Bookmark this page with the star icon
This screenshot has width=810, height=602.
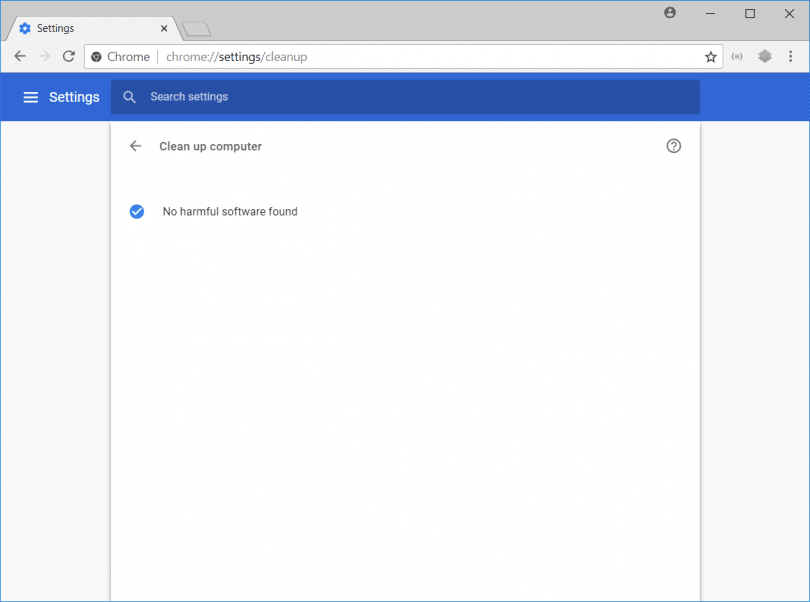pyautogui.click(x=710, y=57)
